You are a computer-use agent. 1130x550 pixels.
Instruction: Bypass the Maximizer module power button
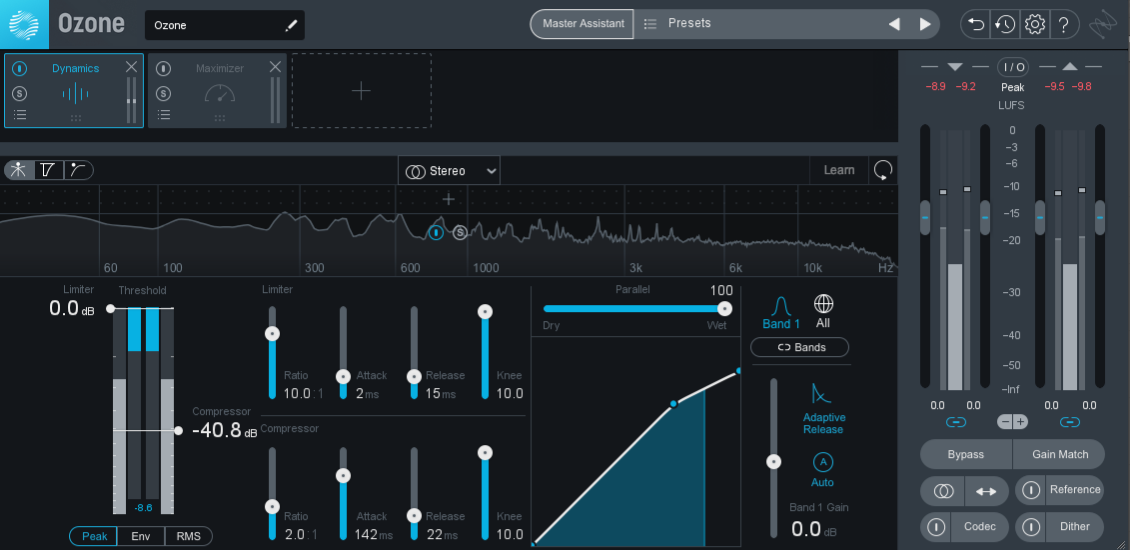164,68
